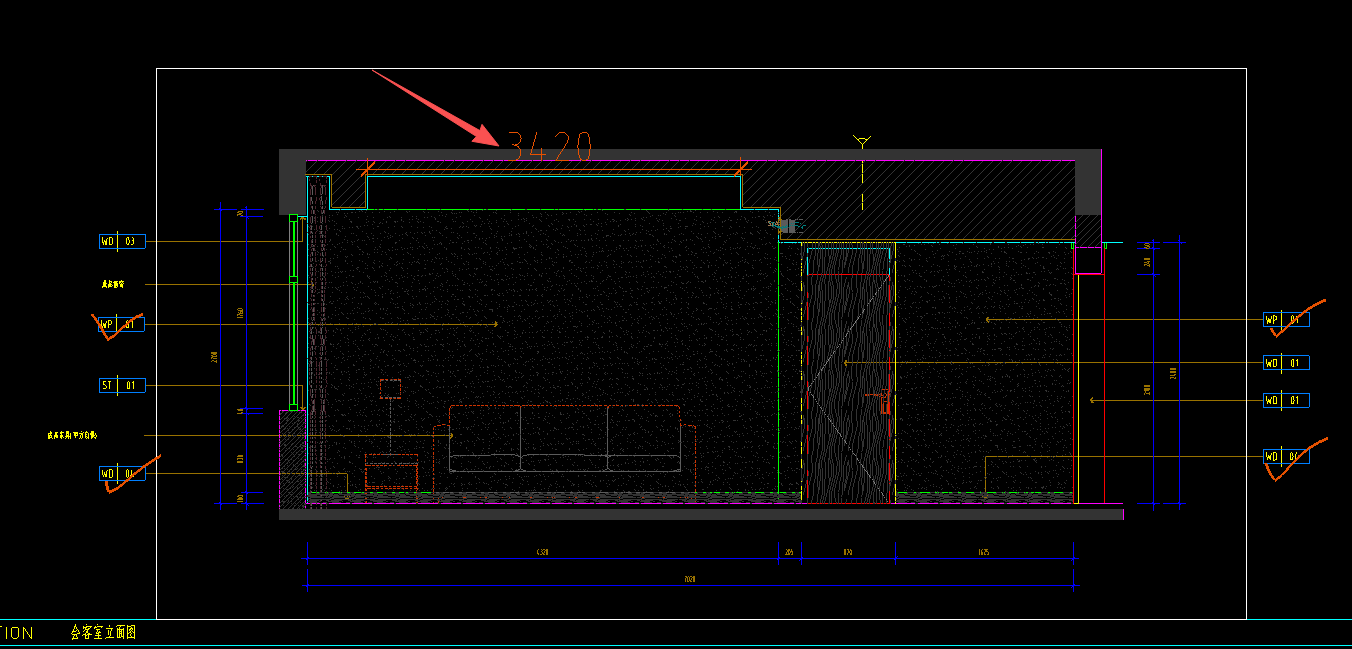Select the bottom-right checked WD tag

pos(1287,457)
